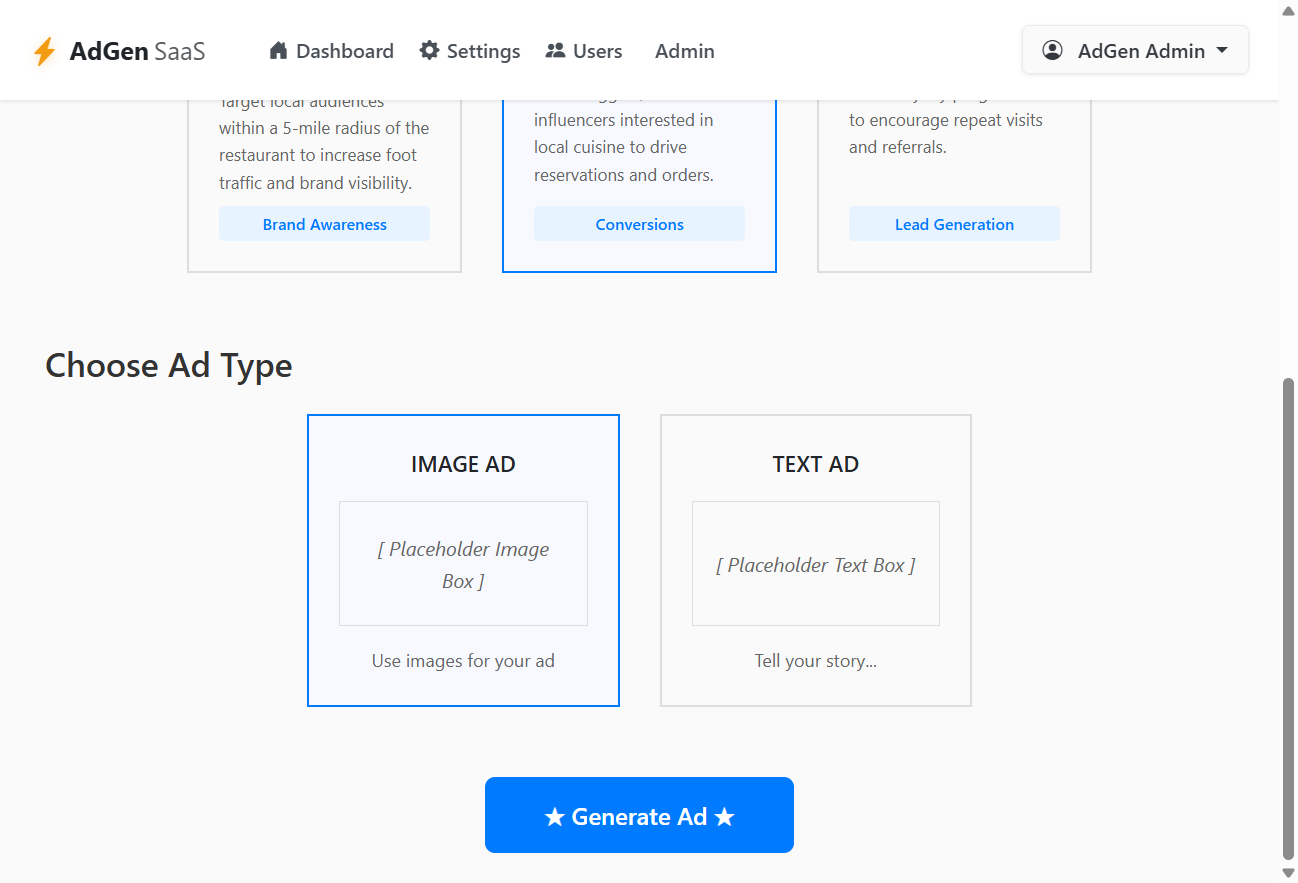Click the Conversions tag label

[x=639, y=224]
